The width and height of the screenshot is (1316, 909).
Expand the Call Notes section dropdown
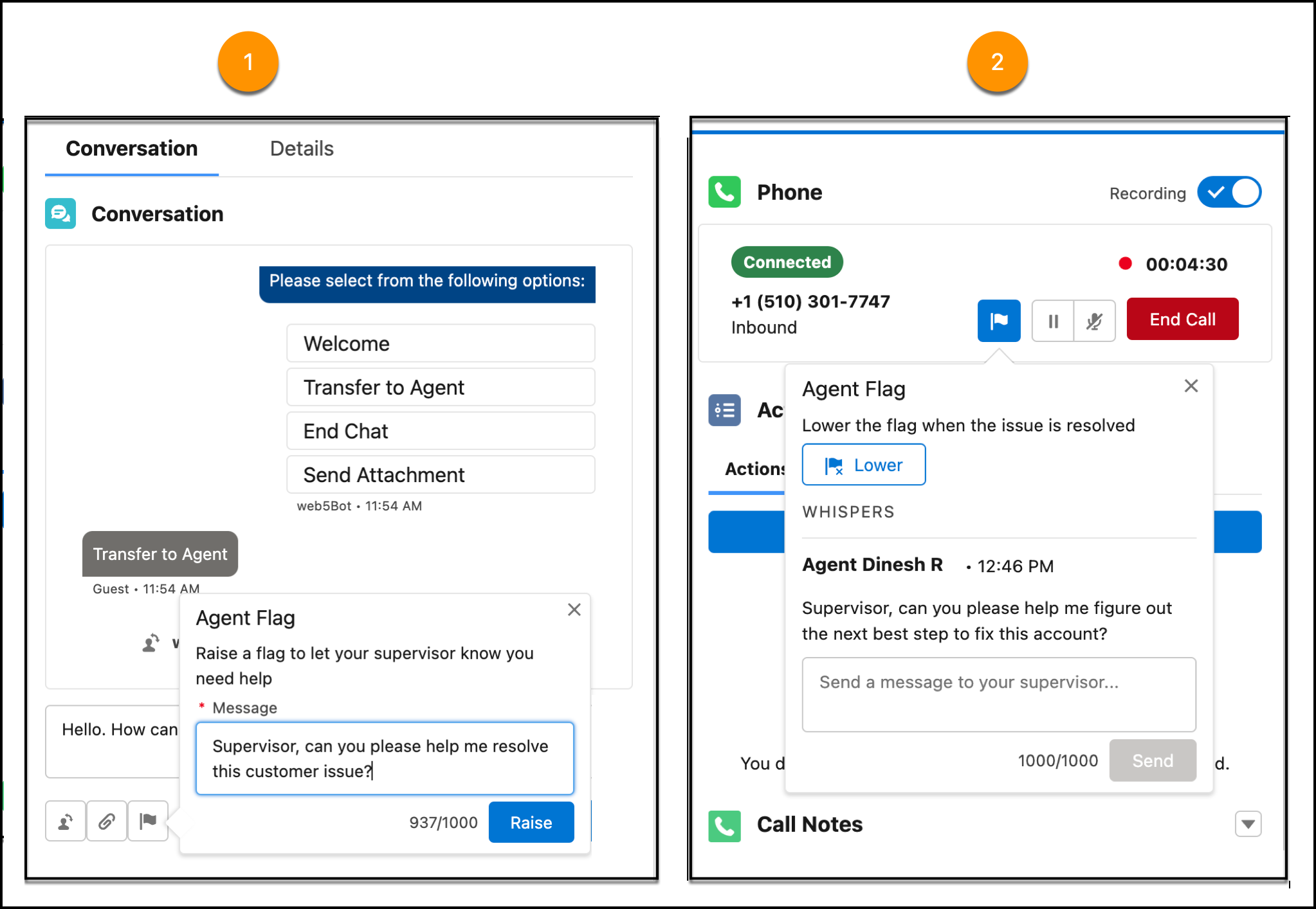click(x=1248, y=824)
